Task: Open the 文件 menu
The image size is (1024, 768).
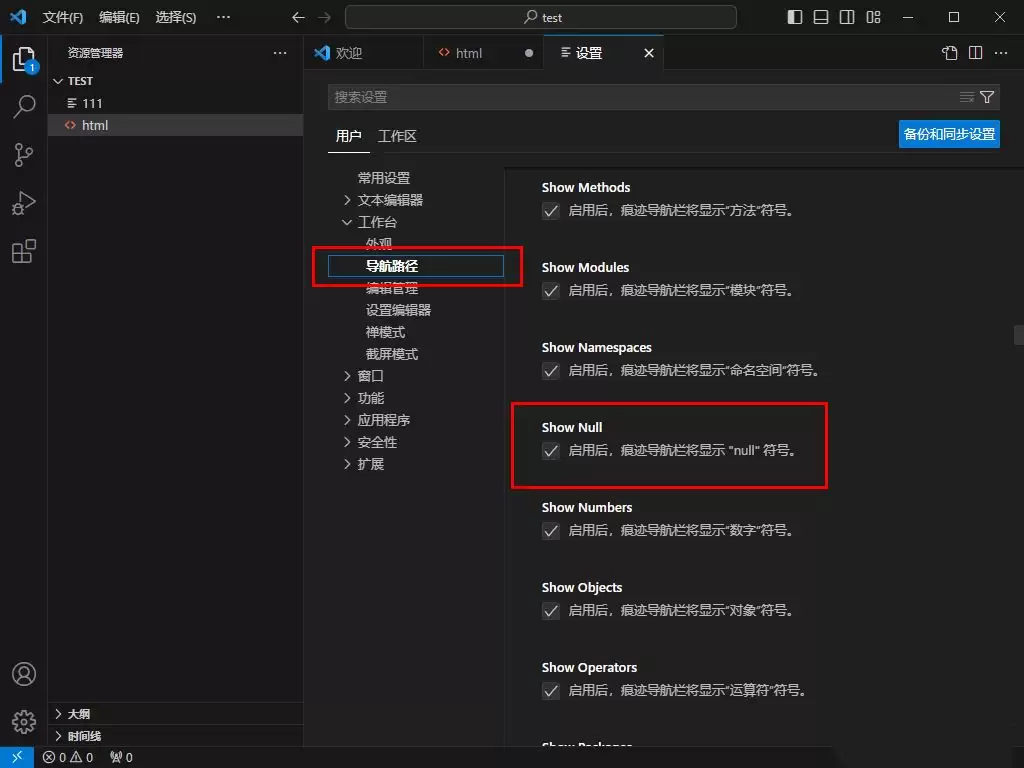Action: 62,16
